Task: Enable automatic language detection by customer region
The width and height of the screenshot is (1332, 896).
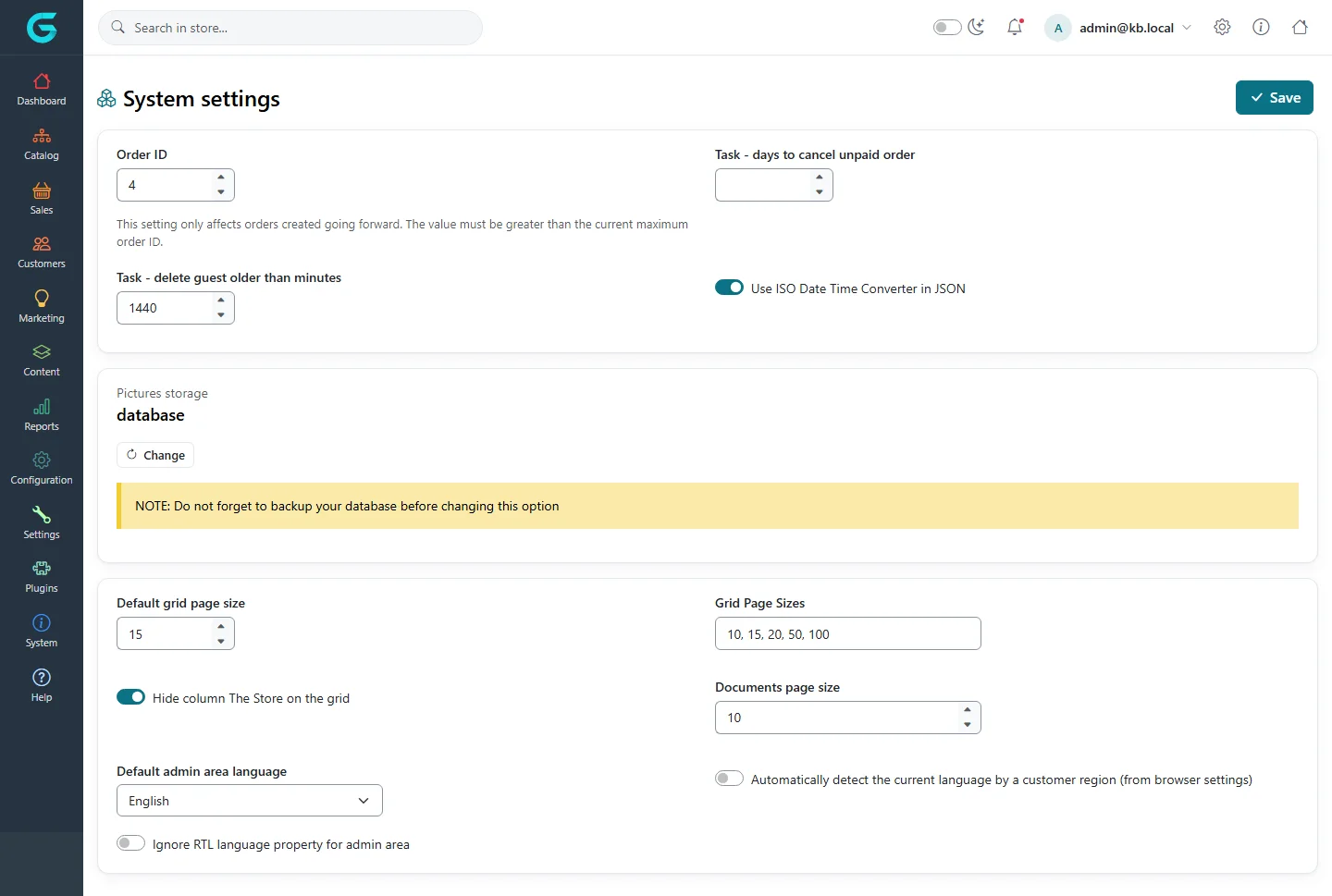Action: click(x=729, y=779)
